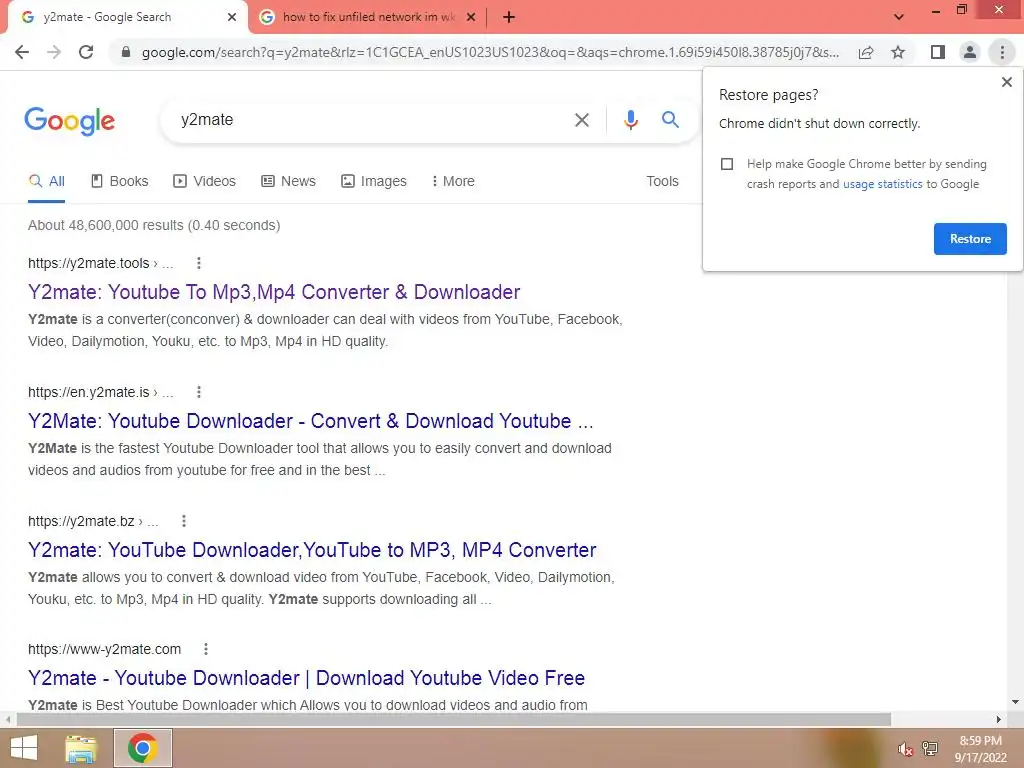Click the vertical scrollbar down arrow
Image resolution: width=1024 pixels, height=768 pixels.
1015,702
